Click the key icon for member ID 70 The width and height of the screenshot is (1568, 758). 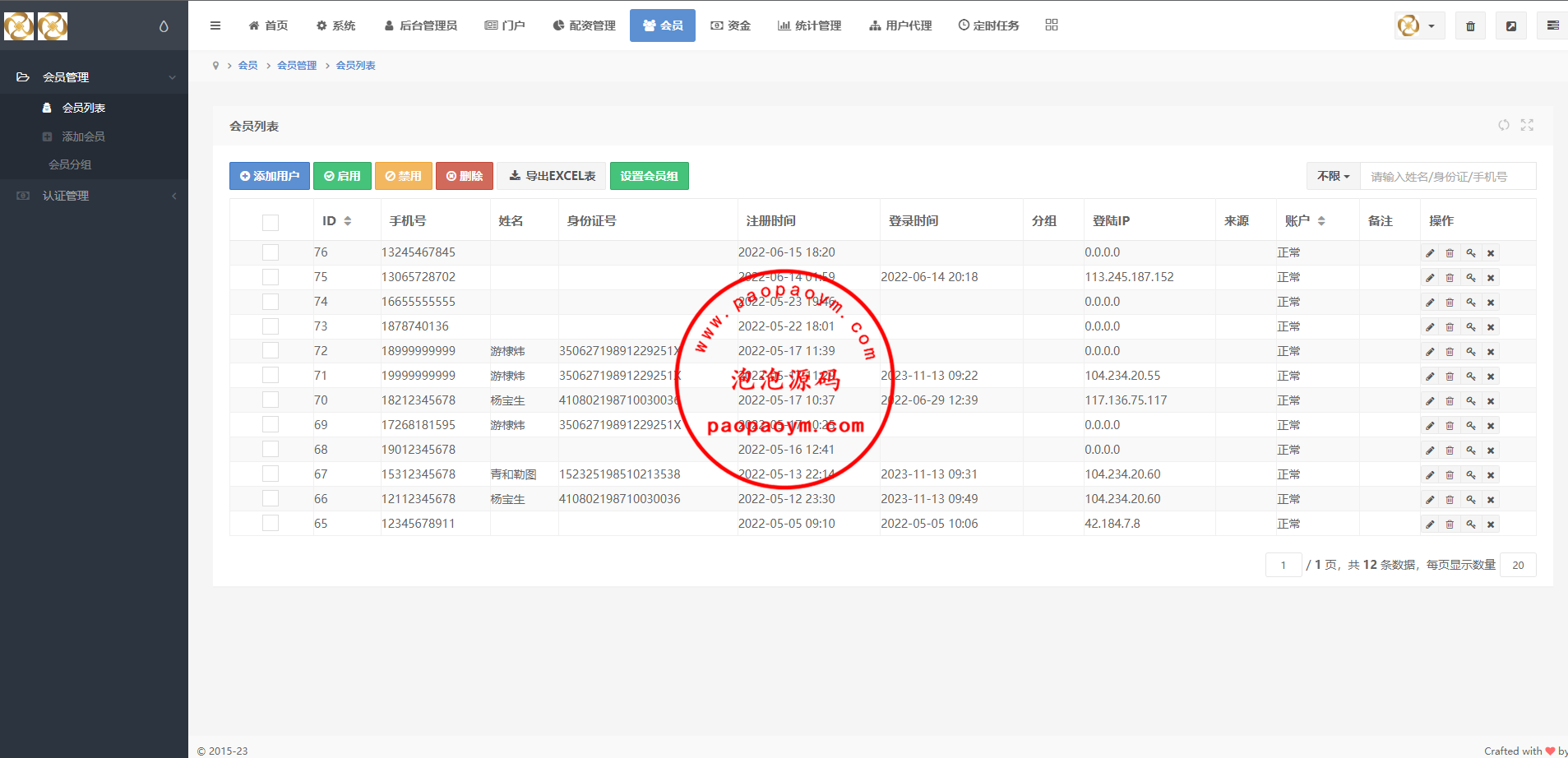(1471, 401)
